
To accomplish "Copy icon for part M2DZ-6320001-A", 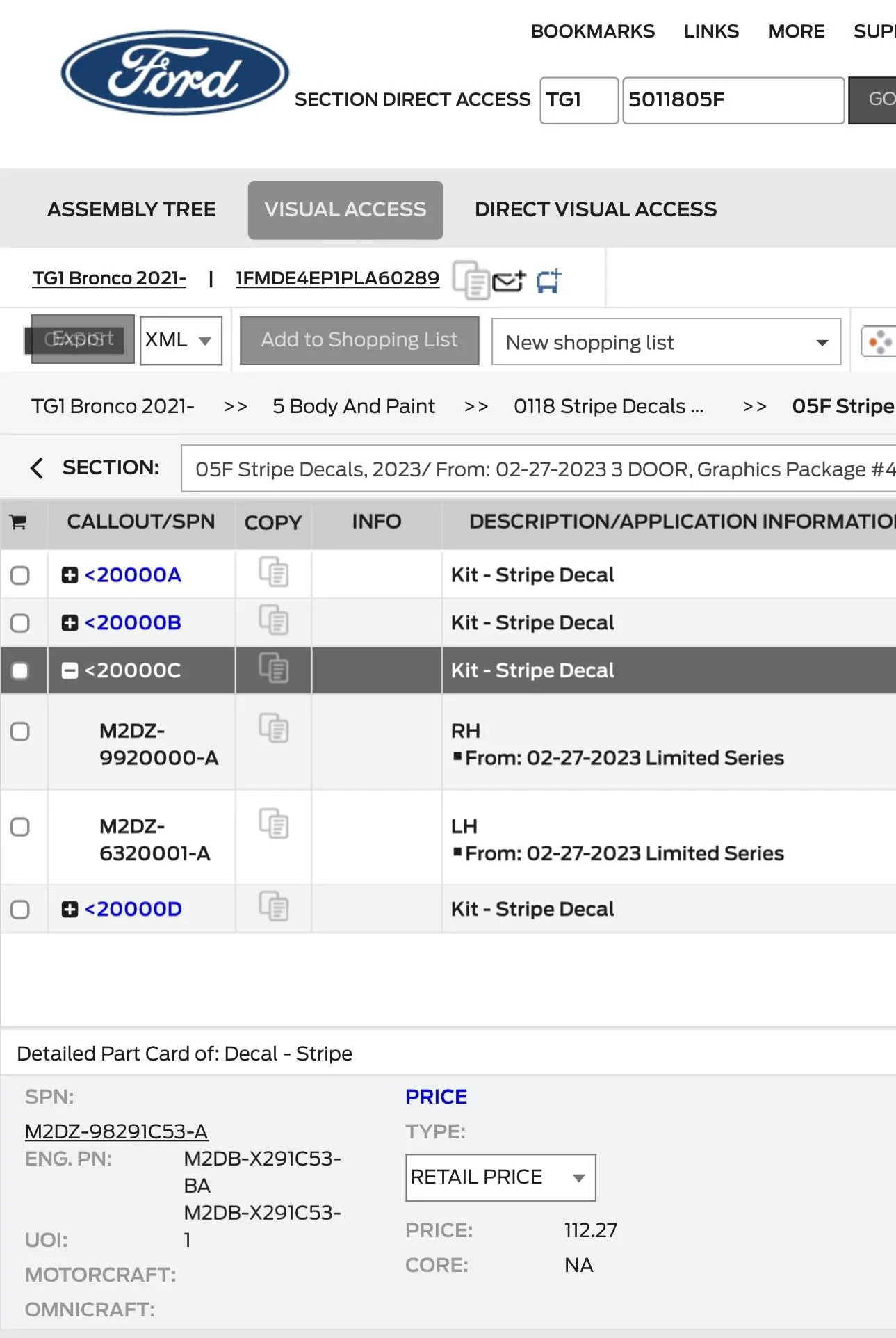I will point(274,824).
